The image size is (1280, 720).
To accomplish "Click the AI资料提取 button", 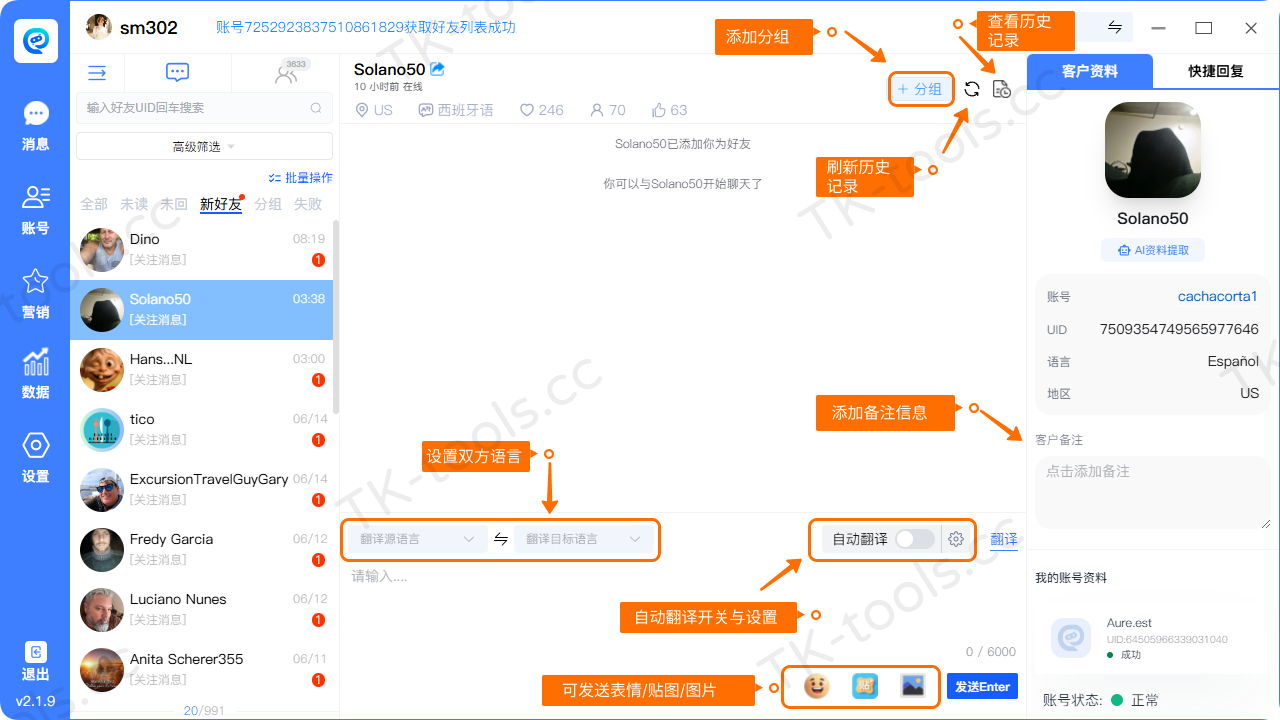I will point(1153,250).
